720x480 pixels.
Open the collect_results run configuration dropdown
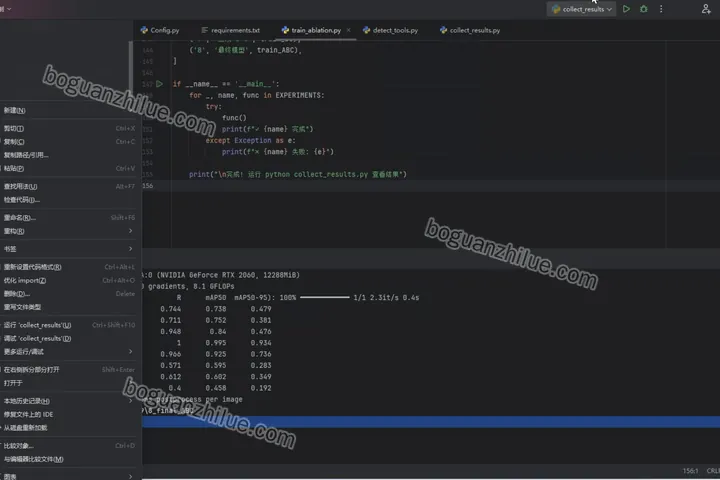click(581, 9)
